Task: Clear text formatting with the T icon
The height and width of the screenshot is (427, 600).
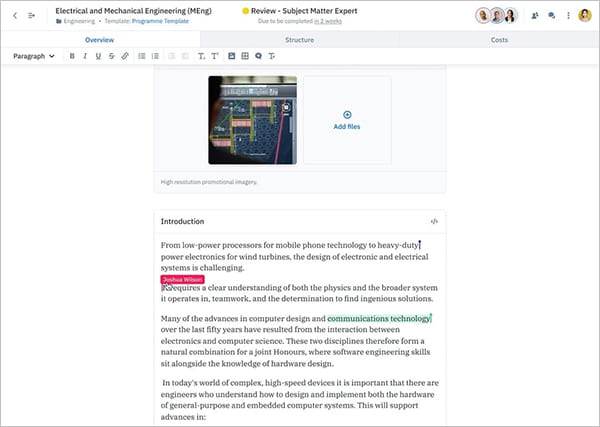Action: (x=271, y=56)
